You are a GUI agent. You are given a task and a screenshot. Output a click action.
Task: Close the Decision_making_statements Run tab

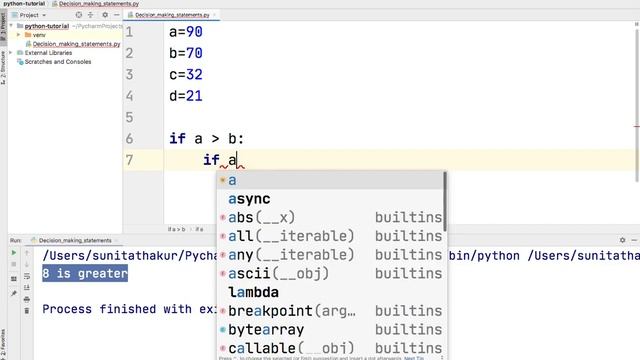[116, 240]
